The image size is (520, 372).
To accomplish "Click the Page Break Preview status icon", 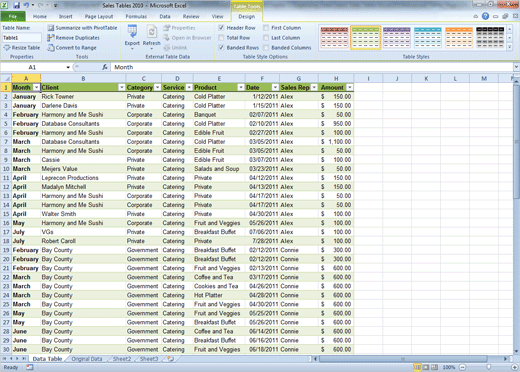I will pos(434,367).
